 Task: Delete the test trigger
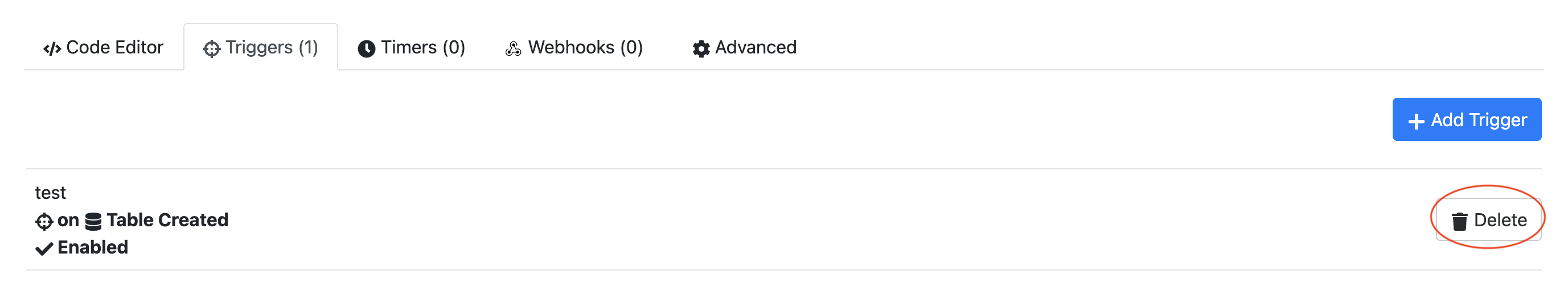[x=1488, y=220]
